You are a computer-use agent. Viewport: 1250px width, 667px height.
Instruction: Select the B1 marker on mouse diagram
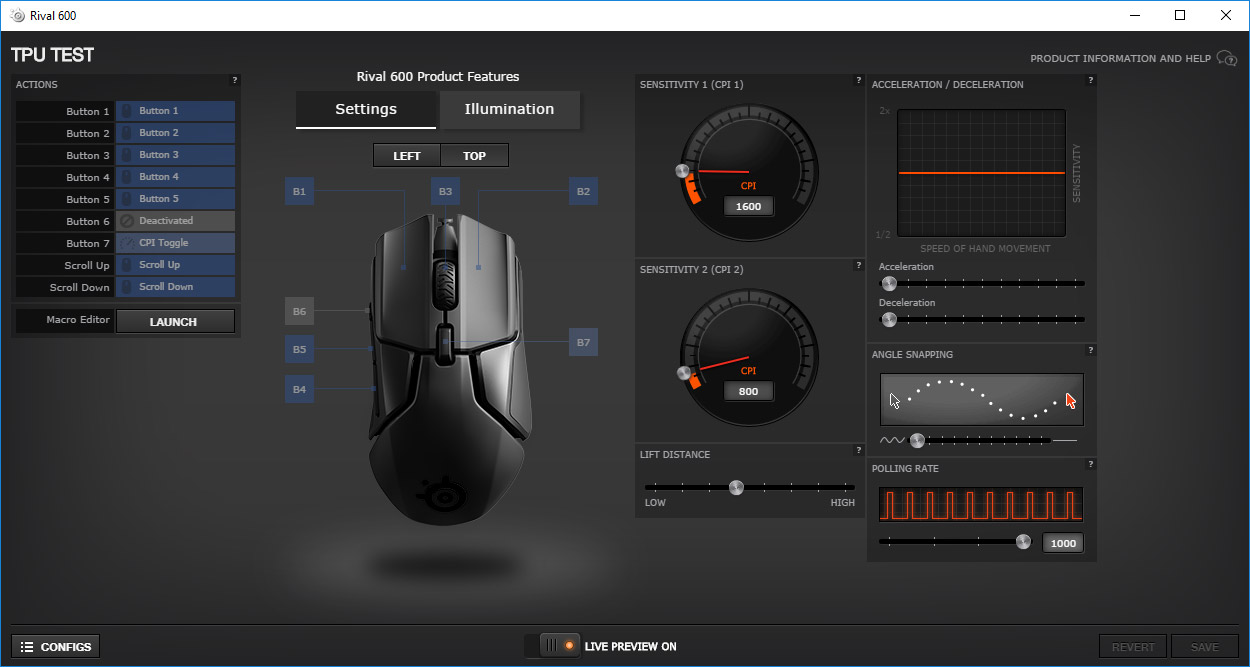(x=299, y=191)
